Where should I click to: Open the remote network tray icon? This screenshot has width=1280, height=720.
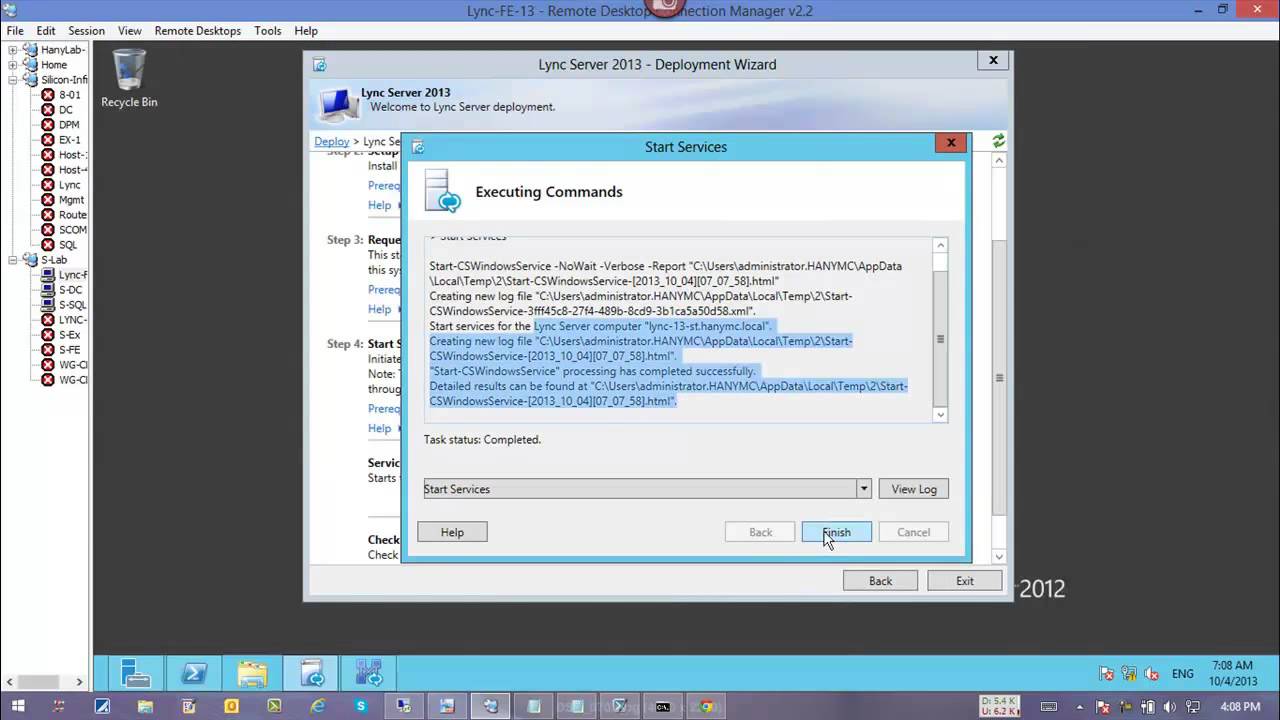[x=1131, y=674]
